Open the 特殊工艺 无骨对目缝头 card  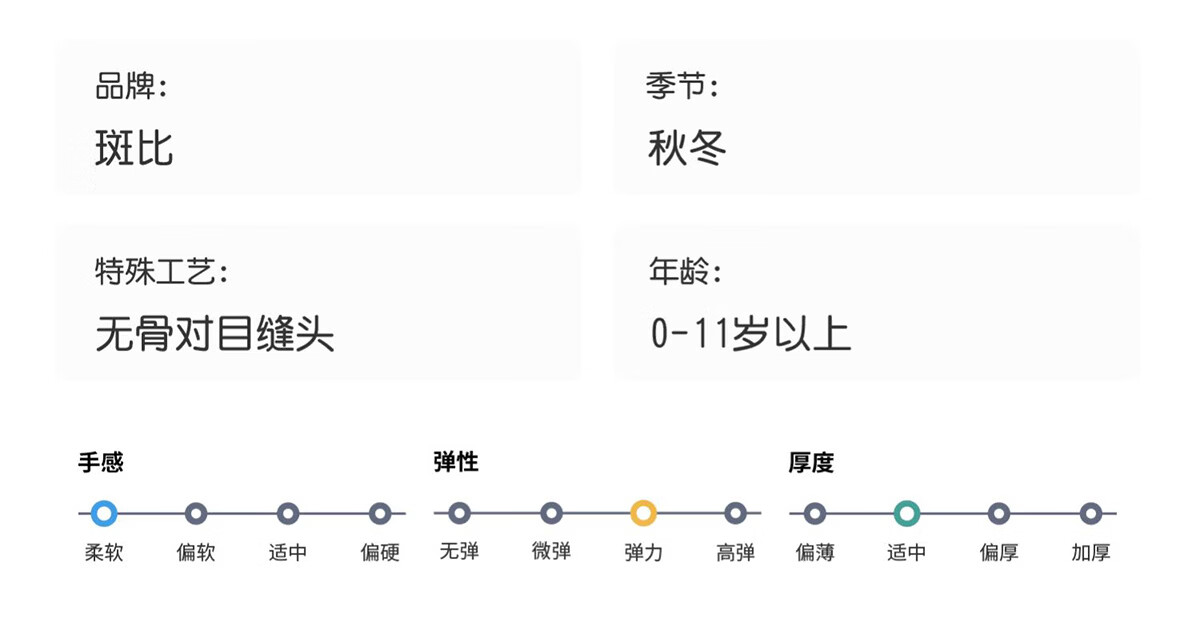coord(318,303)
